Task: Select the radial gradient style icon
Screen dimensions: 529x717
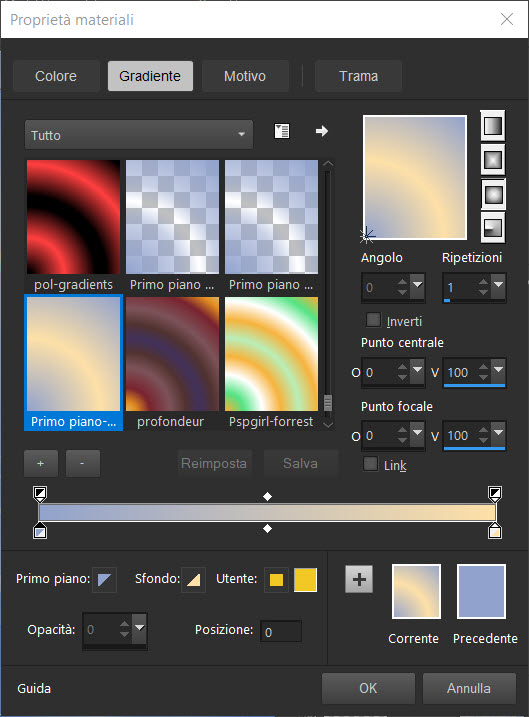Action: click(x=492, y=228)
